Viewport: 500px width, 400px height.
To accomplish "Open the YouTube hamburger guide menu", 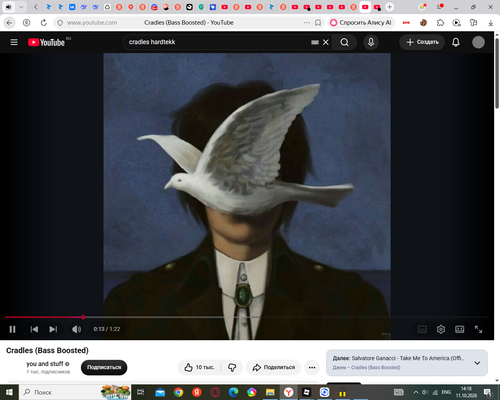I will coord(14,42).
